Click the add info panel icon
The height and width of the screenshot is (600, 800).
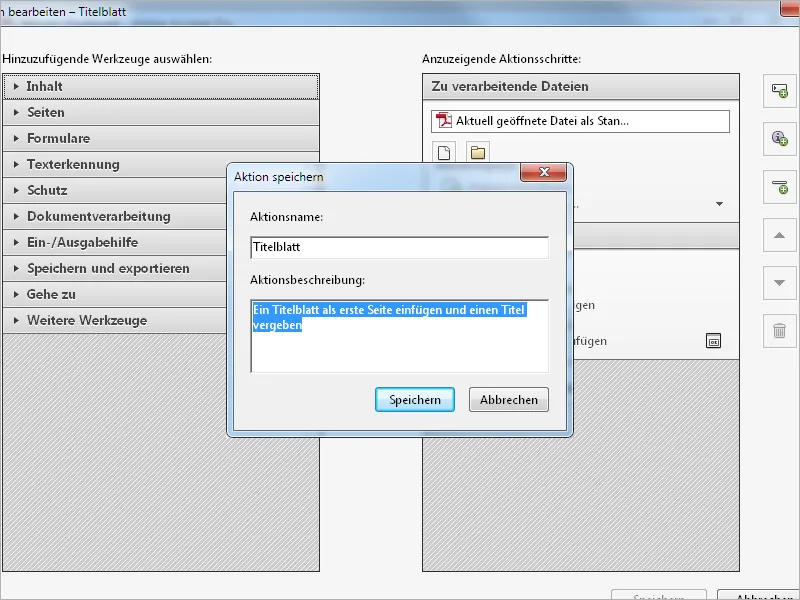tap(780, 138)
